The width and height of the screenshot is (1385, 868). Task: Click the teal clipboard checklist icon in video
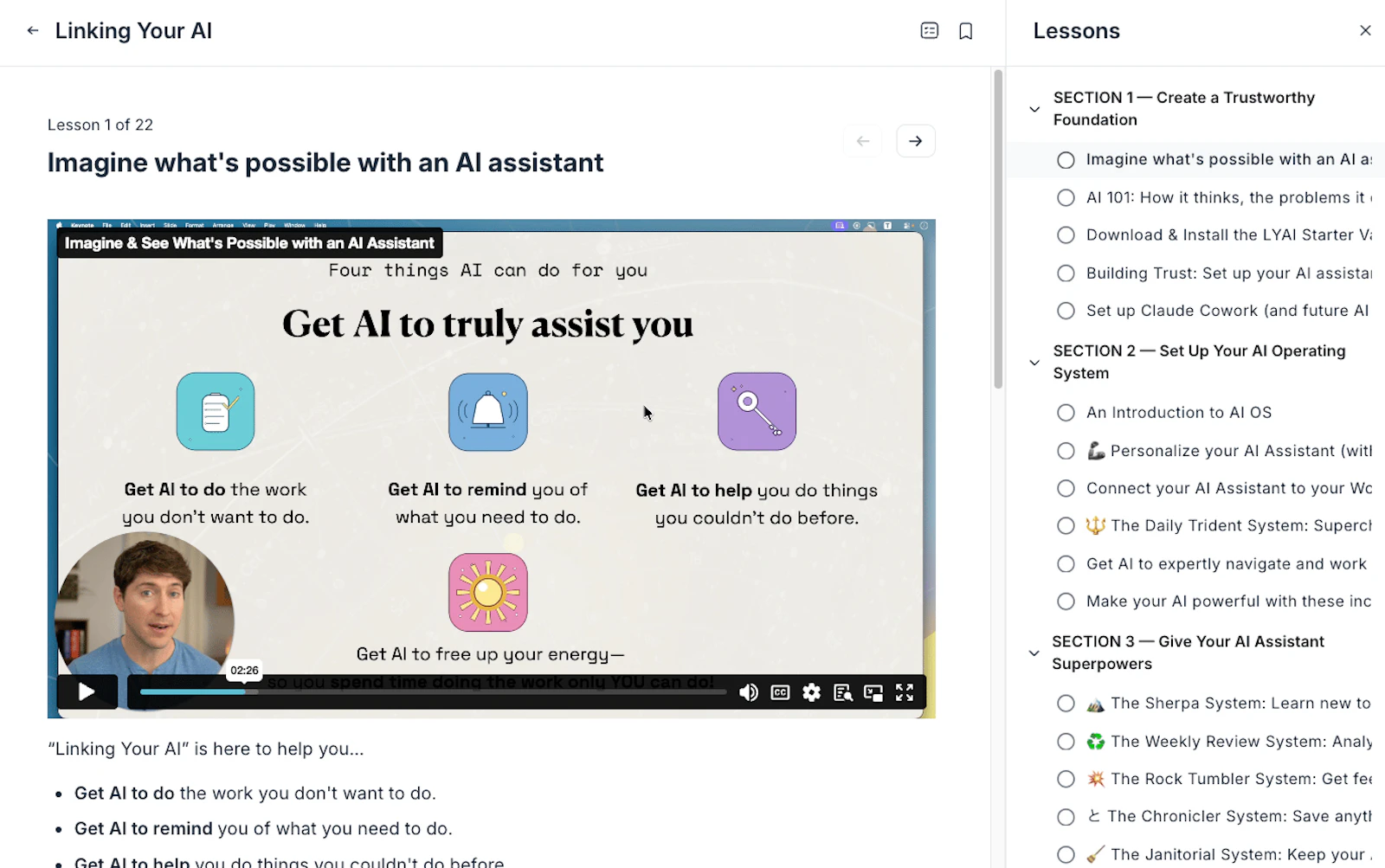coord(216,412)
